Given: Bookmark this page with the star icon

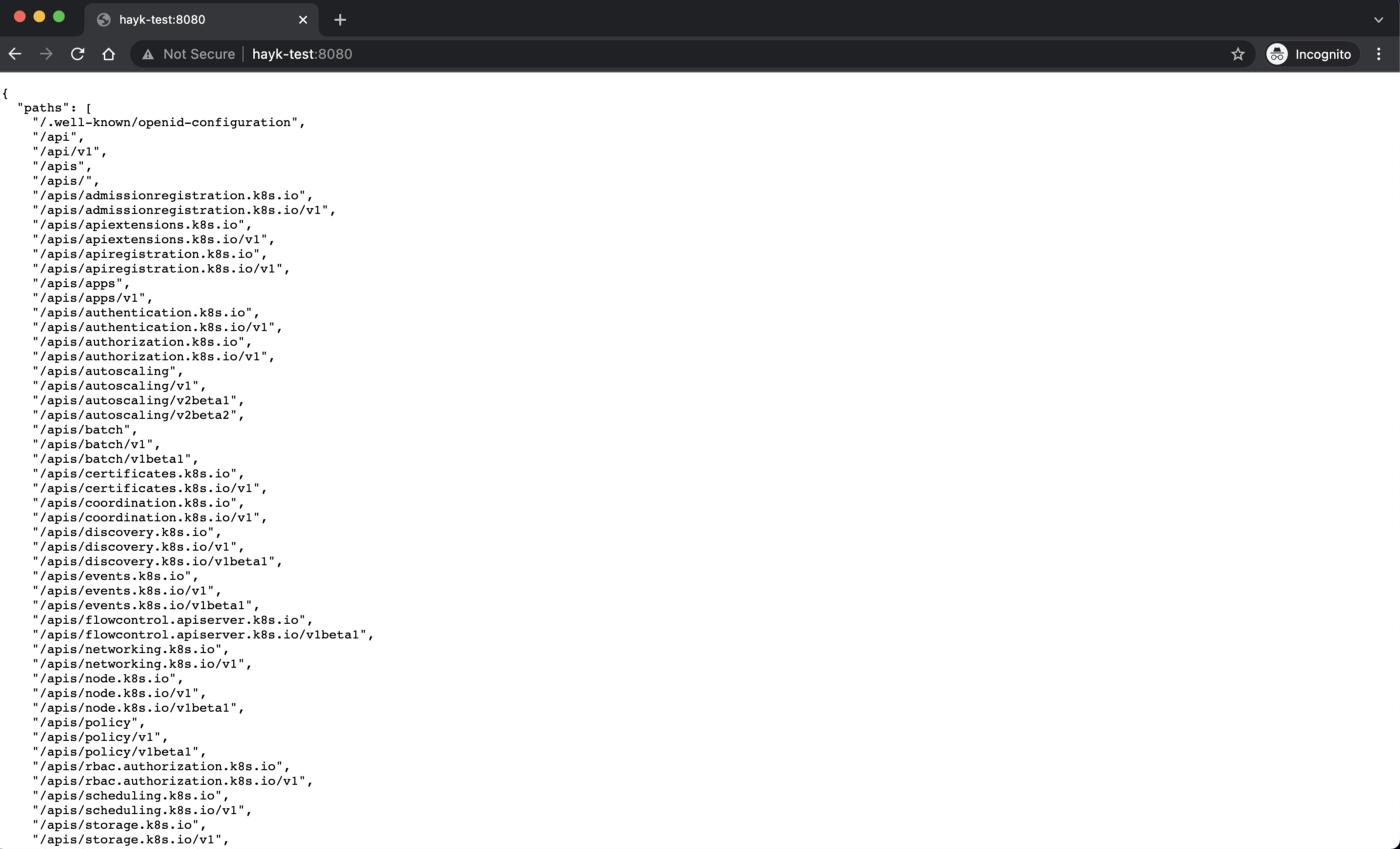Looking at the screenshot, I should click(1237, 54).
